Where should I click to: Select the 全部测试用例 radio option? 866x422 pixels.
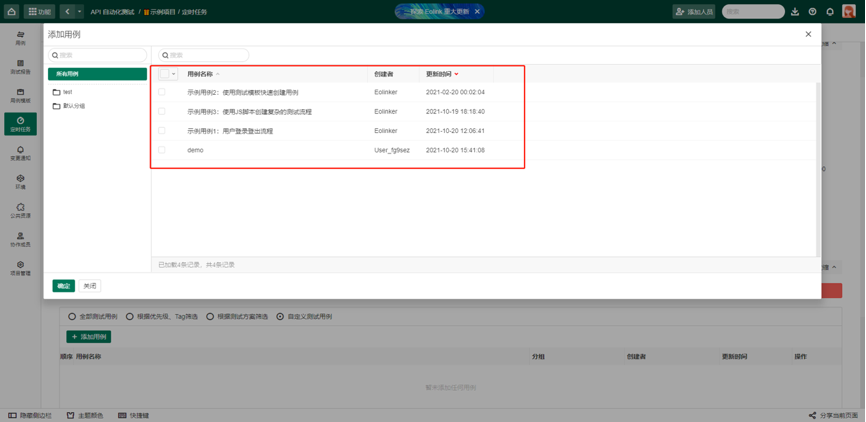click(x=93, y=317)
